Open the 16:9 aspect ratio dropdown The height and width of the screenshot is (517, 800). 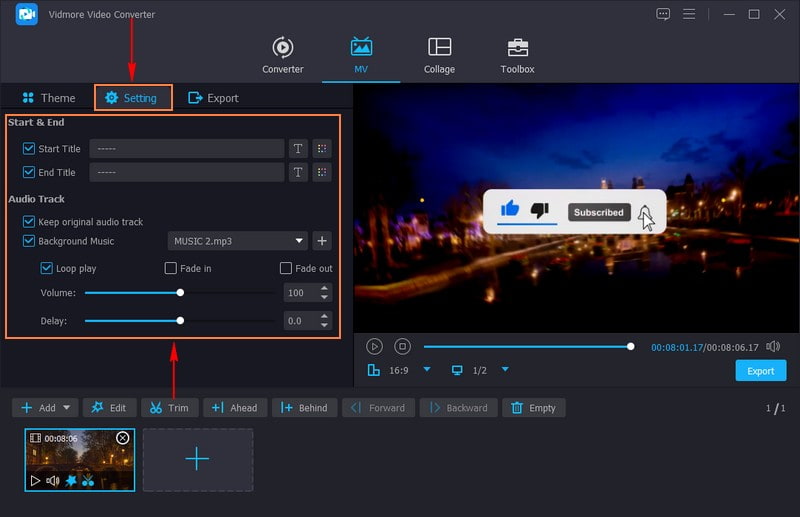[x=427, y=370]
